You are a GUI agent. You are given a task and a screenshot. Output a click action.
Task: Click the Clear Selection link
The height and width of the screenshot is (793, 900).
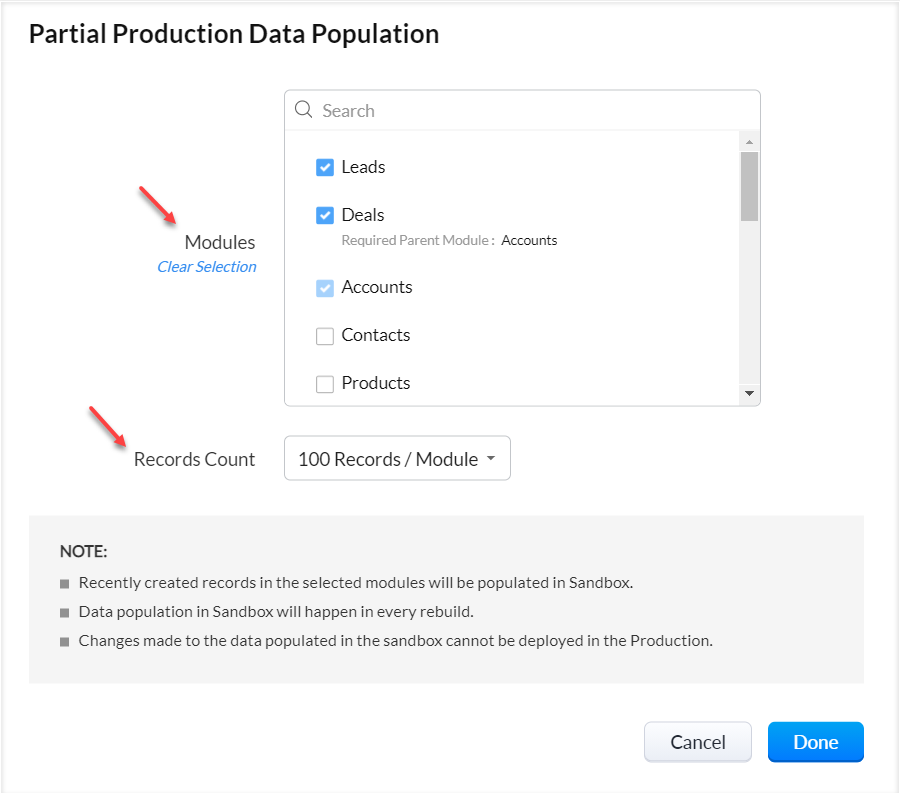pyautogui.click(x=206, y=267)
